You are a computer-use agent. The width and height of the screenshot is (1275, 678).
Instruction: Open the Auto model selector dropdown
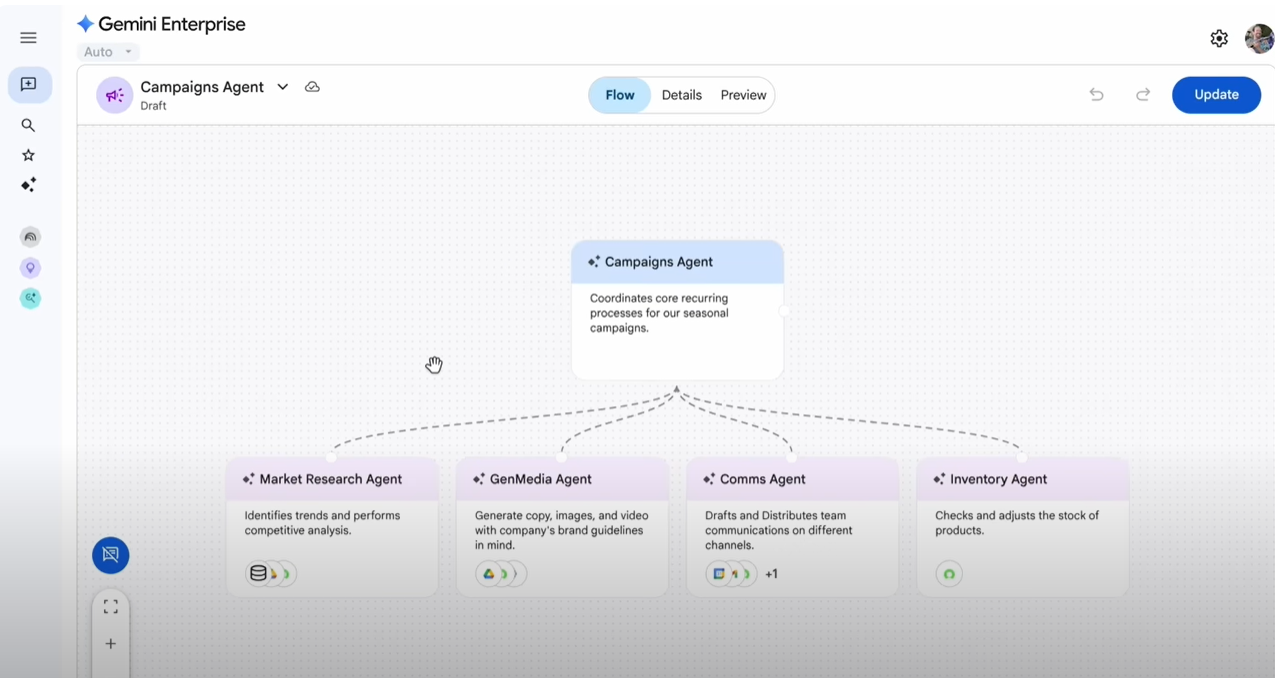108,52
